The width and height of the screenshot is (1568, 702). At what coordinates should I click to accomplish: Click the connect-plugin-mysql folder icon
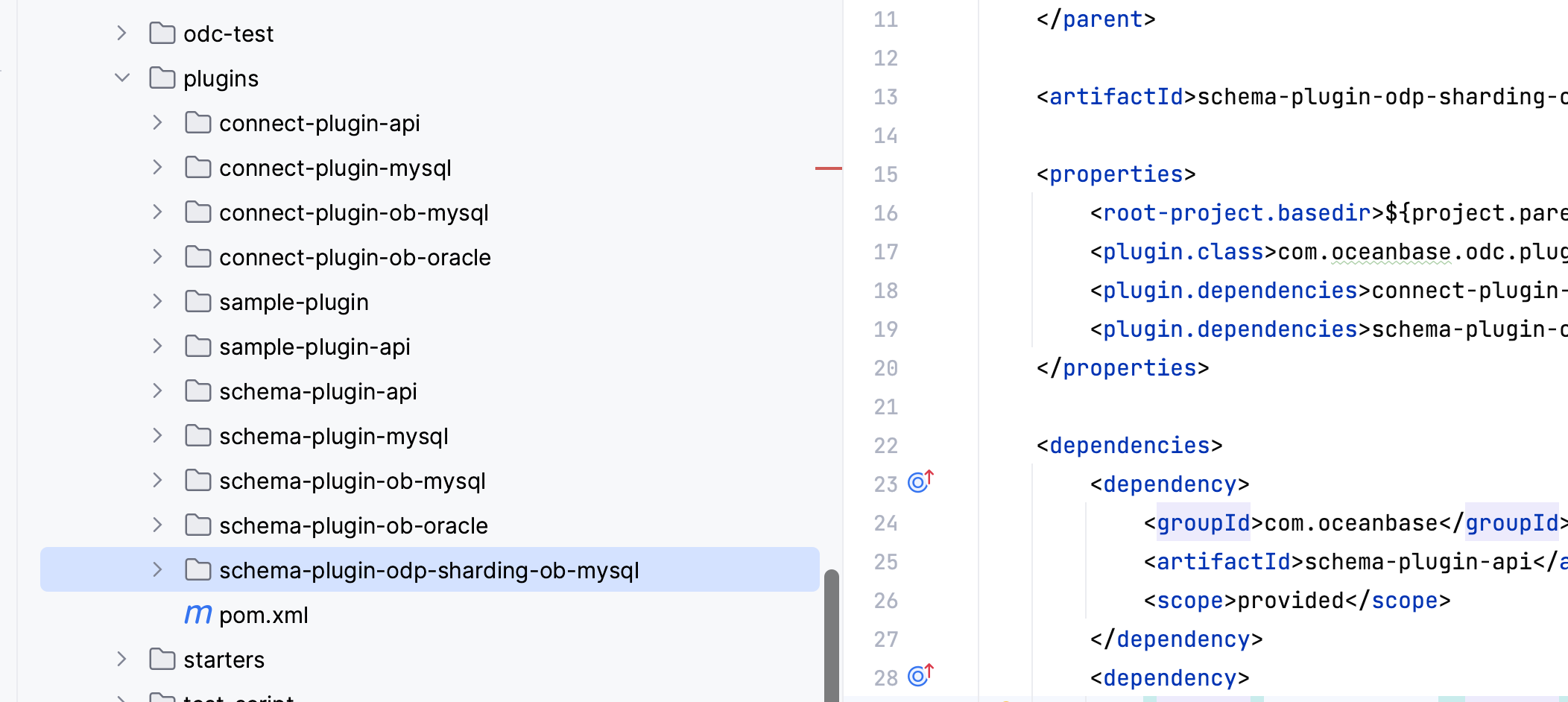tap(197, 168)
